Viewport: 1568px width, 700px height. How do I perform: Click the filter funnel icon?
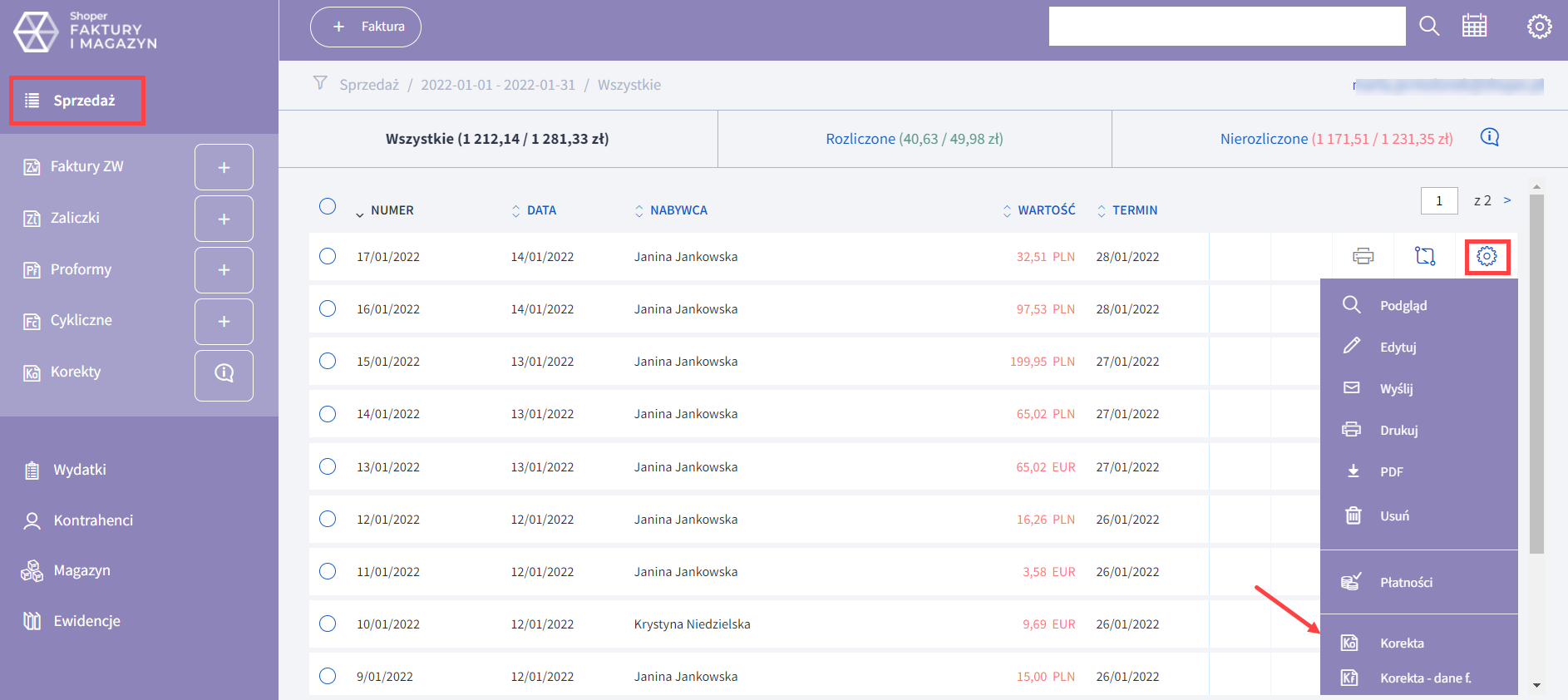click(x=320, y=83)
